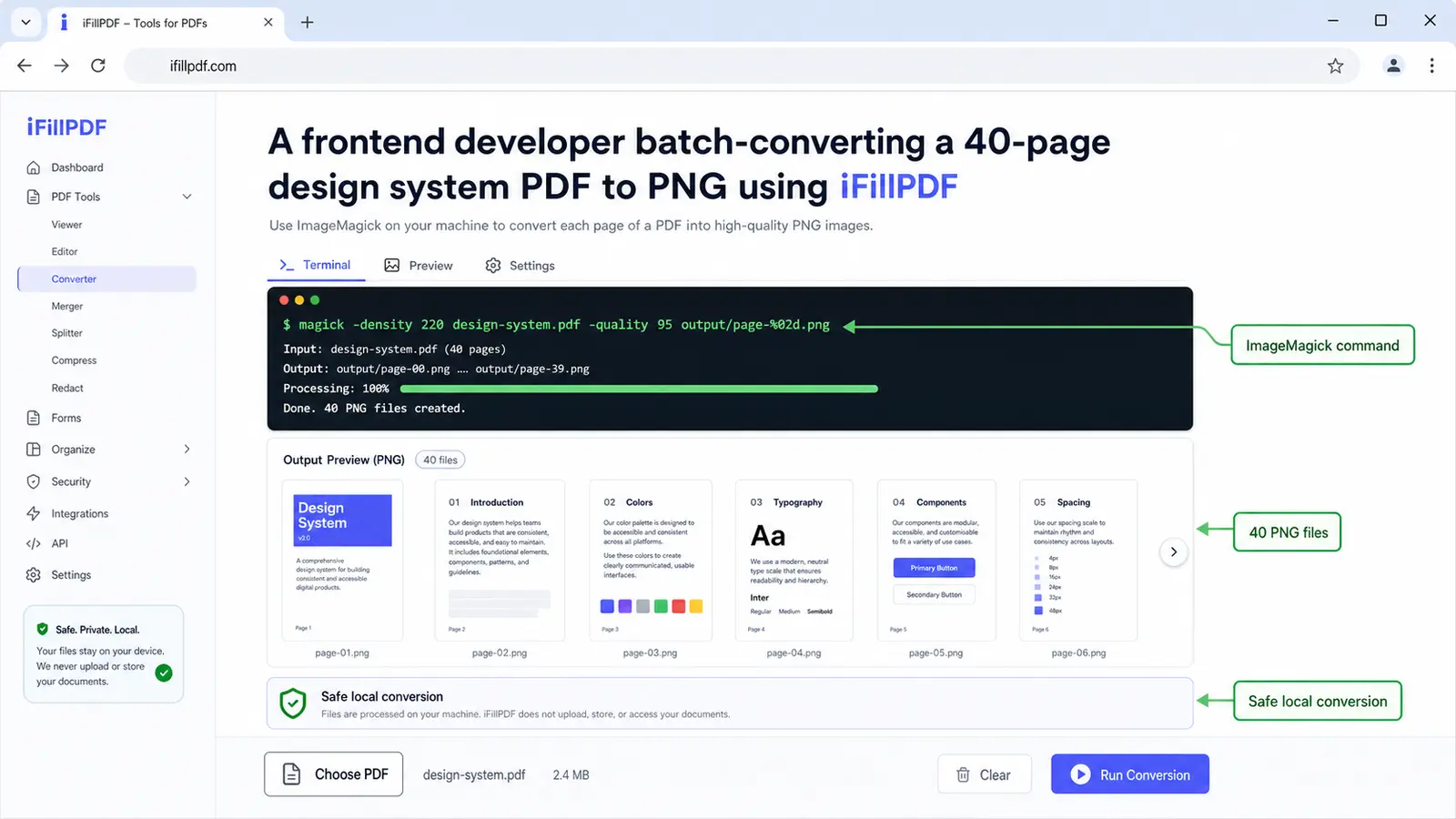The image size is (1456, 819).
Task: Open the Compress tool
Action: tap(74, 361)
